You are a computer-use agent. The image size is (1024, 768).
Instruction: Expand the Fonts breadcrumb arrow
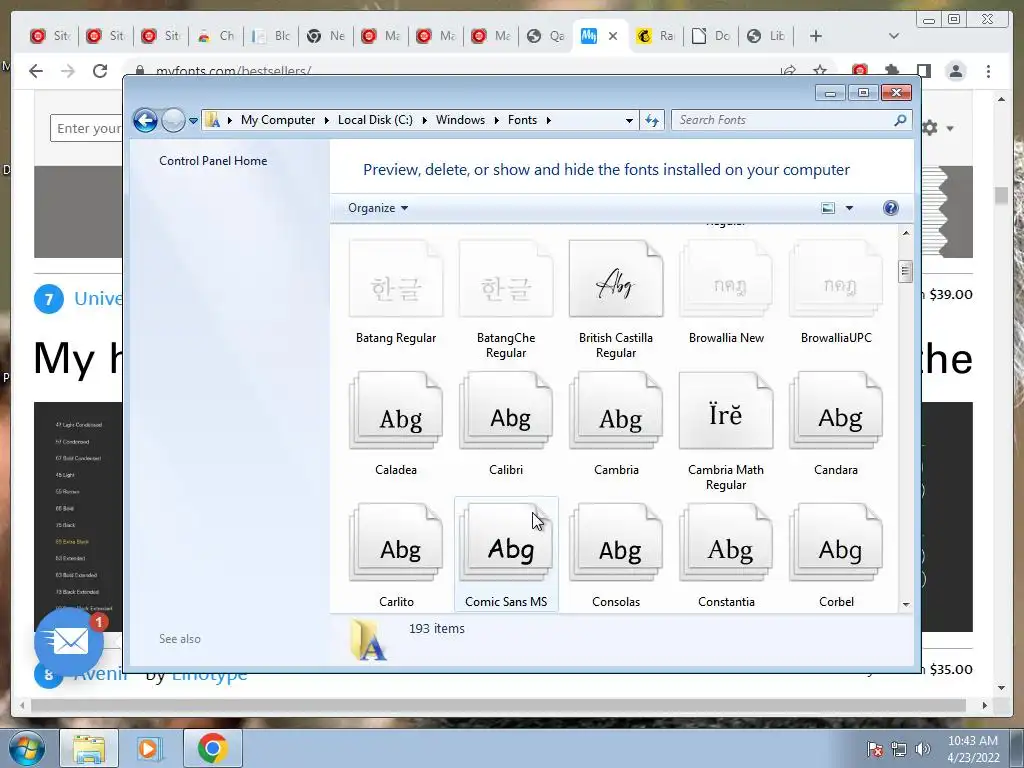[549, 120]
